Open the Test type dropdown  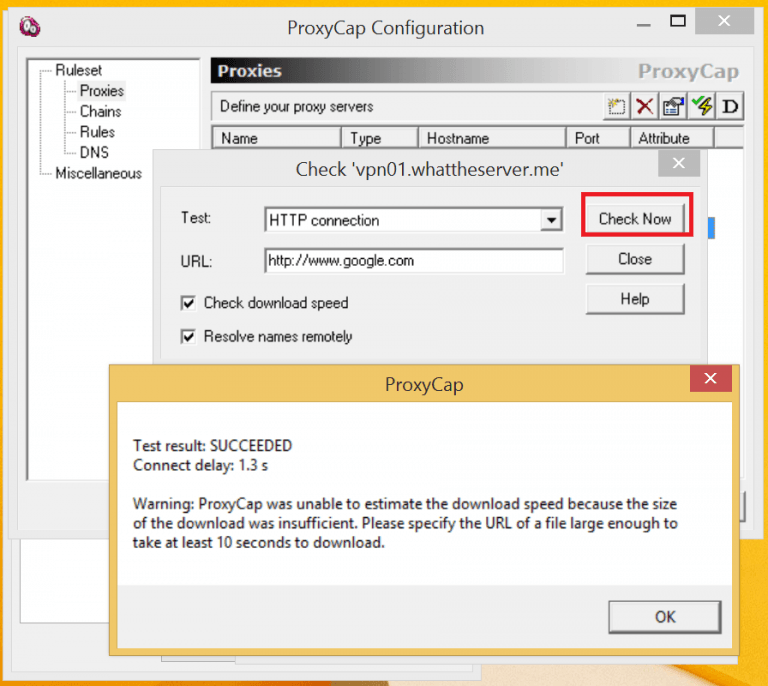pos(551,220)
